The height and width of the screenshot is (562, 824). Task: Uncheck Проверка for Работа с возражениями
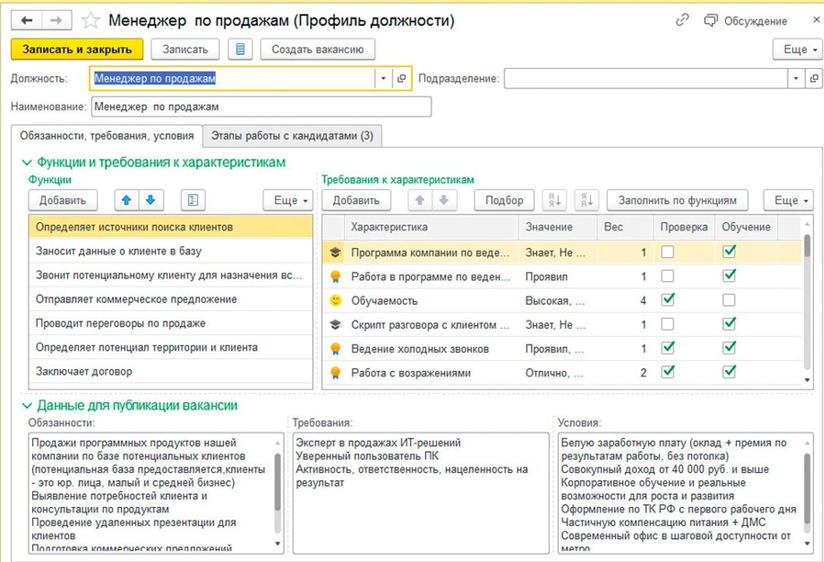pyautogui.click(x=667, y=372)
